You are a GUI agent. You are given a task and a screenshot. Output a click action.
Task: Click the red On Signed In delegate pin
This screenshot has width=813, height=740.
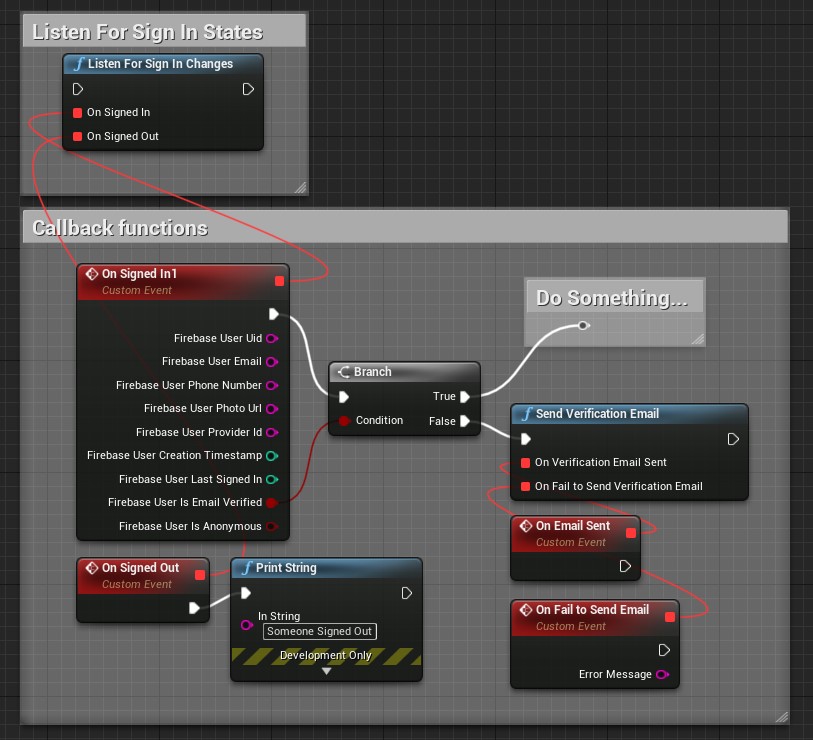[x=77, y=113]
